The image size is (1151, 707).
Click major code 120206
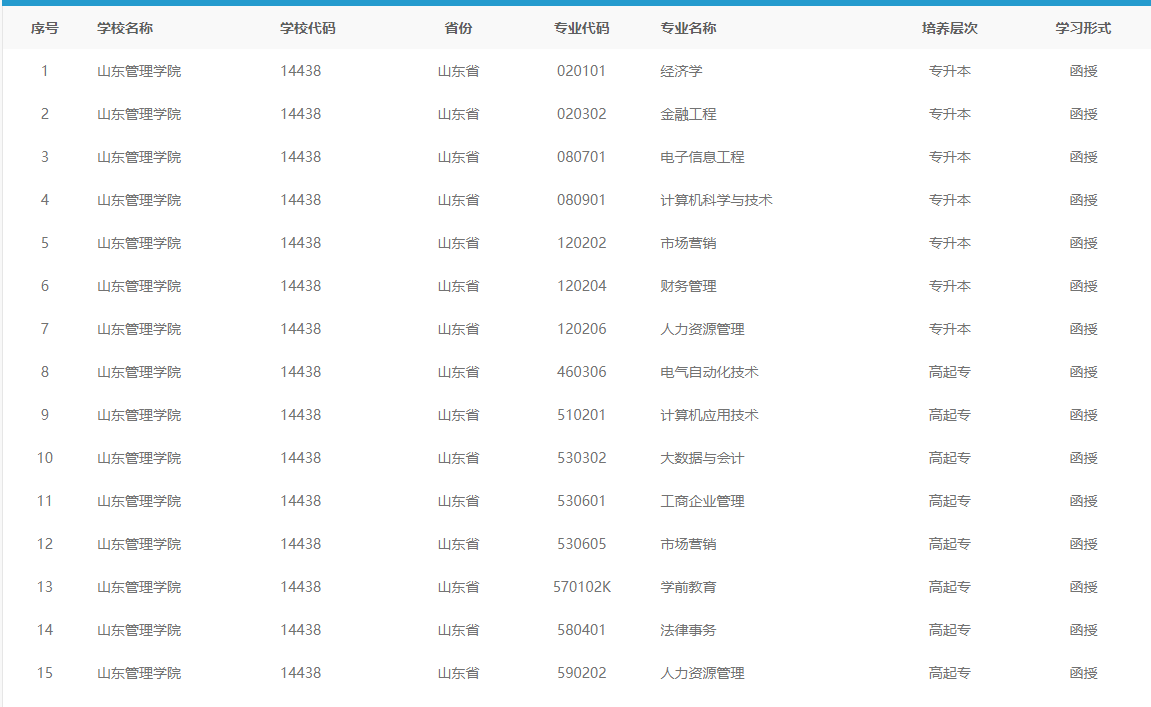[581, 329]
